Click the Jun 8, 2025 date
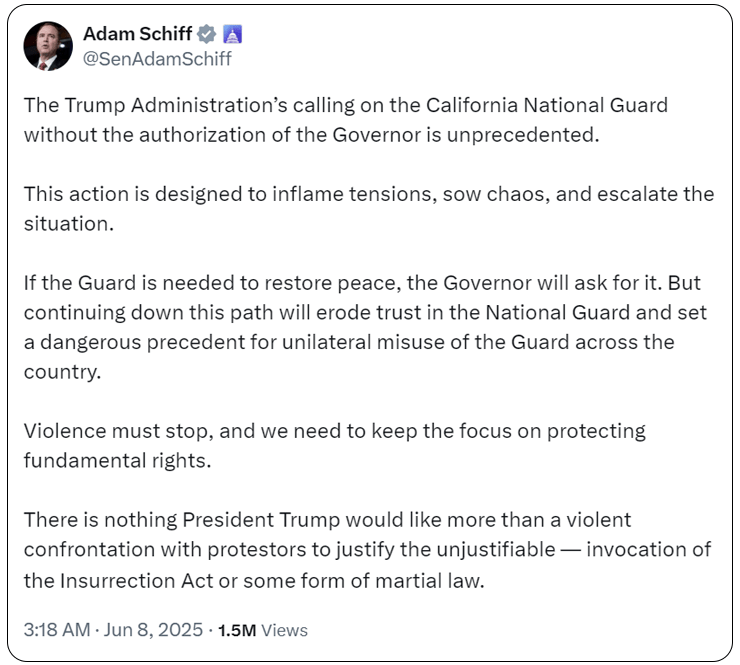The width and height of the screenshot is (740, 665). pyautogui.click(x=153, y=630)
